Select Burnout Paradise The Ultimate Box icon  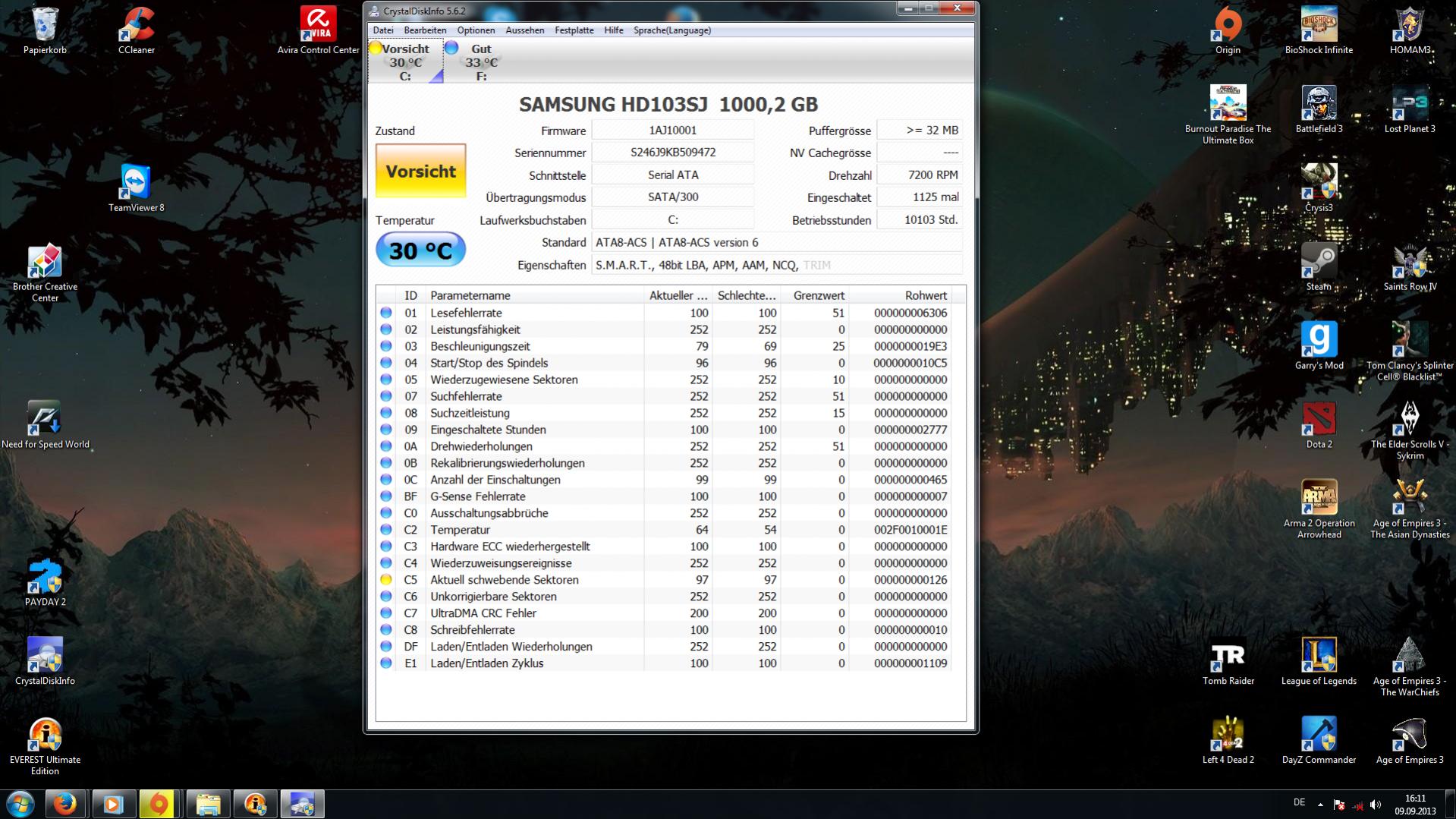click(1228, 115)
